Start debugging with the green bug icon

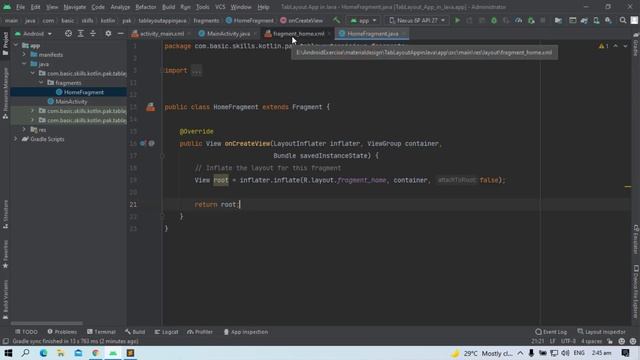(x=494, y=20)
